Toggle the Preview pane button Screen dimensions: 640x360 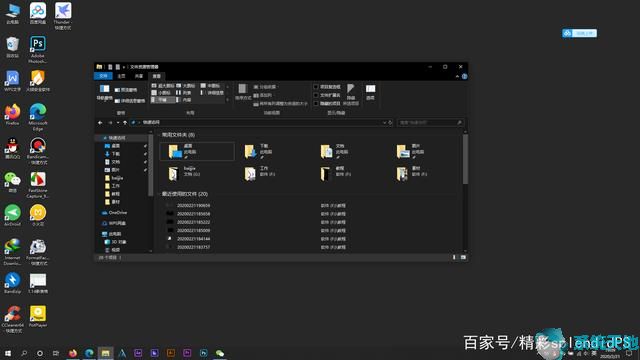click(125, 90)
